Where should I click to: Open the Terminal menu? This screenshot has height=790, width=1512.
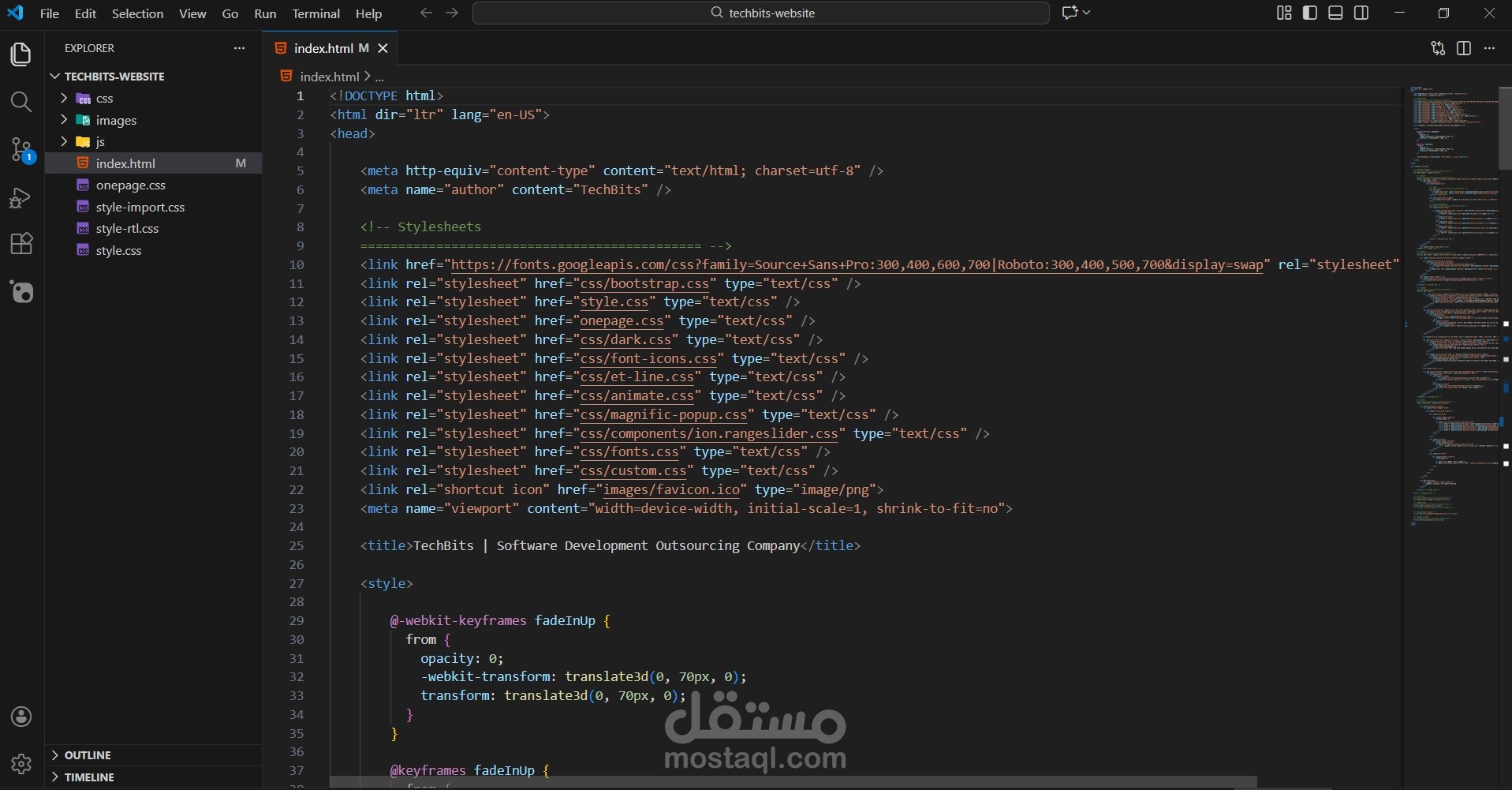pos(316,13)
